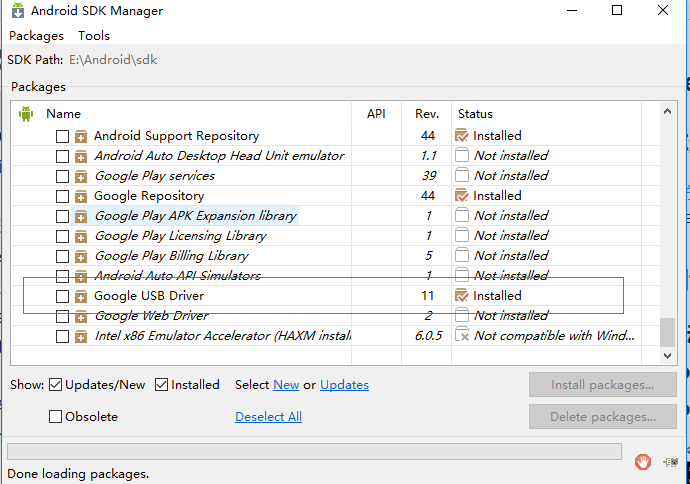Click the Deselect All link
The height and width of the screenshot is (484, 690).
[x=268, y=417]
